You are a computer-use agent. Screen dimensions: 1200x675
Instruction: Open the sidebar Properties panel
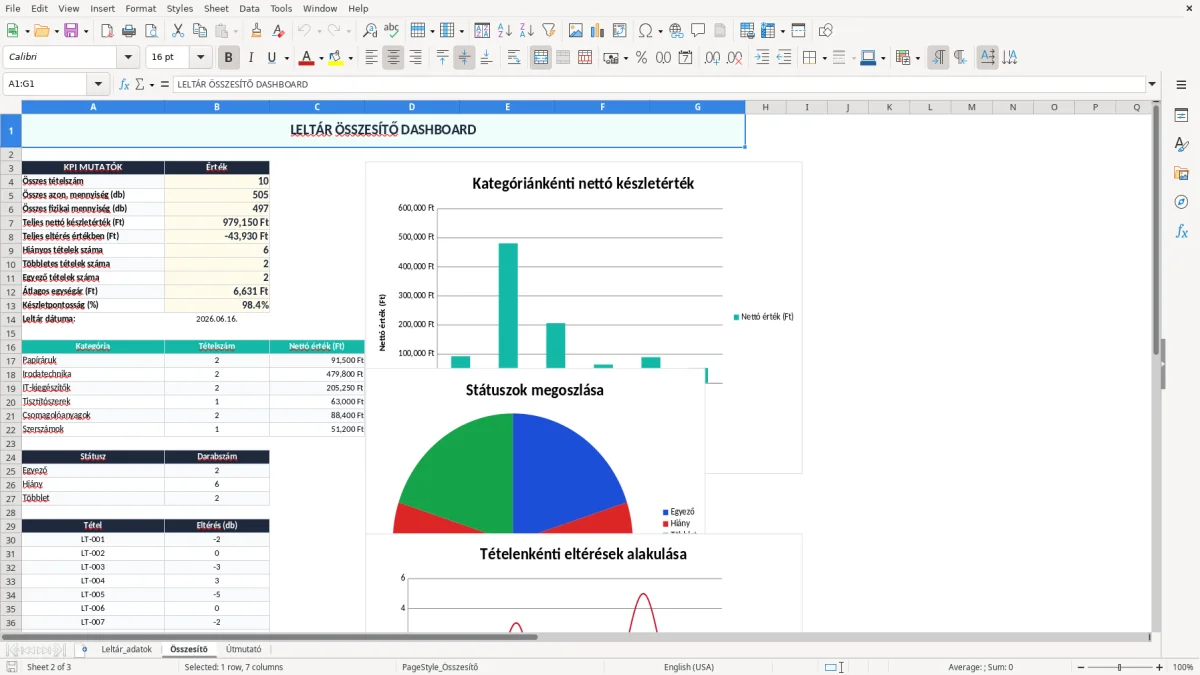click(1181, 116)
